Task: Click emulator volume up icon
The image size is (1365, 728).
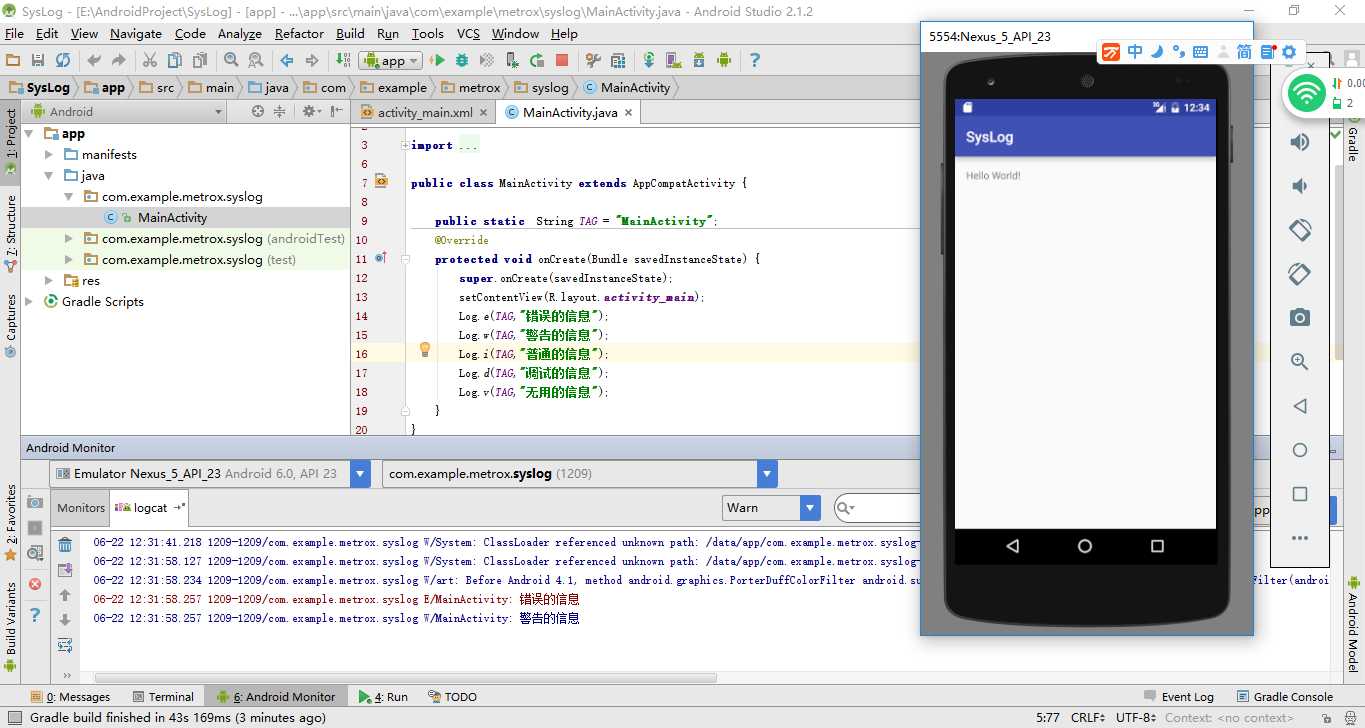Action: [x=1300, y=142]
